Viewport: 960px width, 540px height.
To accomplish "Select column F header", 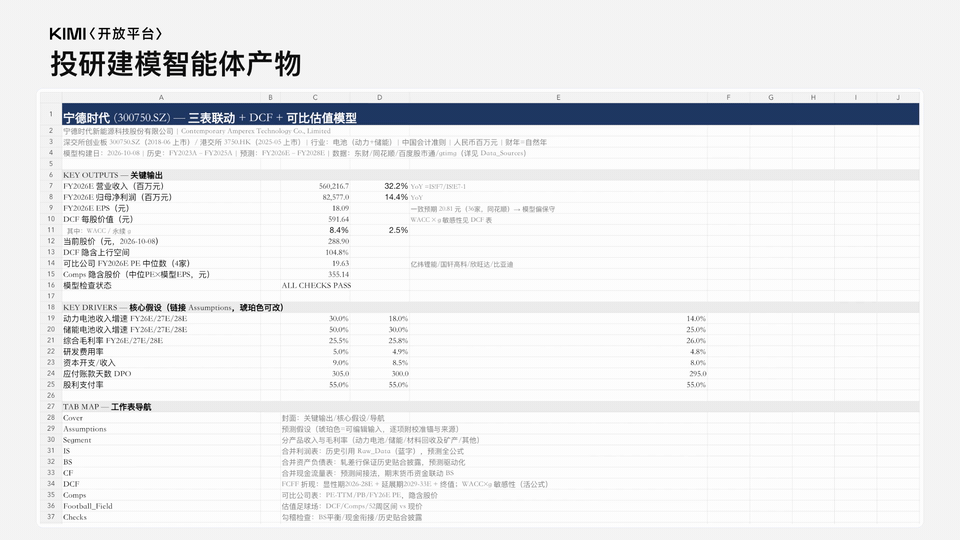I will tap(728, 97).
